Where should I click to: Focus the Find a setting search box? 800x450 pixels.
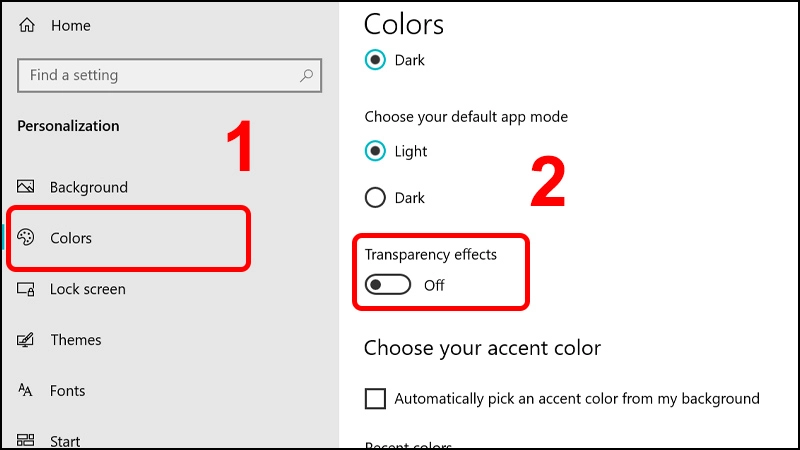pos(169,76)
